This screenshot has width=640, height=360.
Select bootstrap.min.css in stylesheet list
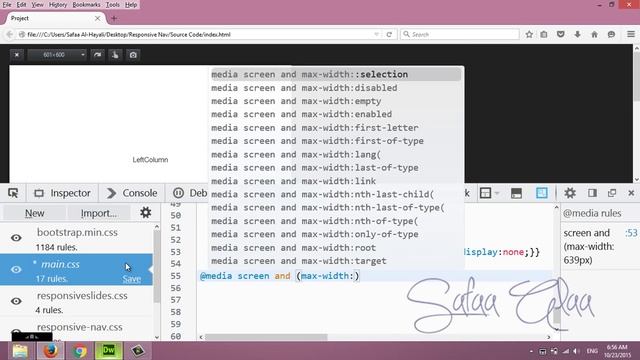click(x=77, y=238)
